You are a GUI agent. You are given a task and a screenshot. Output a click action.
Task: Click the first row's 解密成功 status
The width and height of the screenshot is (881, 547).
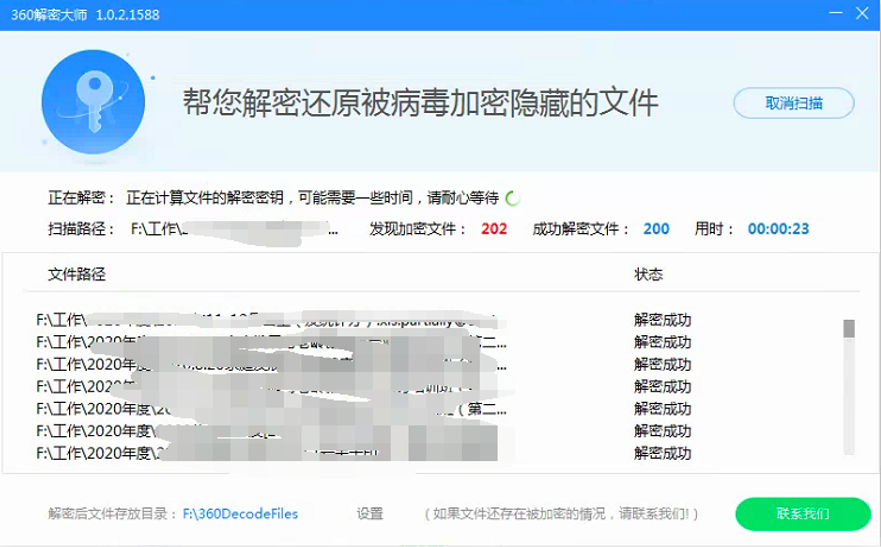662,321
